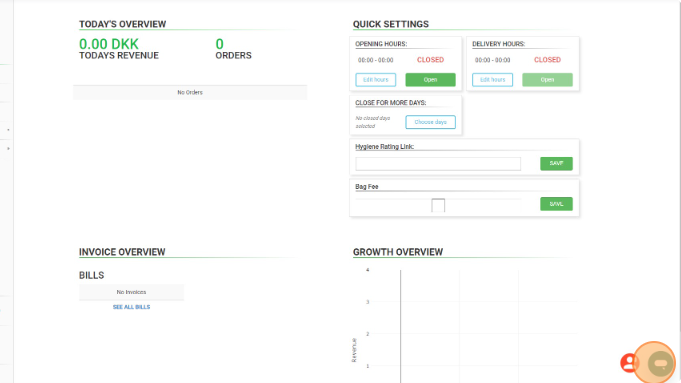Image resolution: width=681 pixels, height=383 pixels.
Task: Click Open button under Delivery Hours
Action: 547,80
